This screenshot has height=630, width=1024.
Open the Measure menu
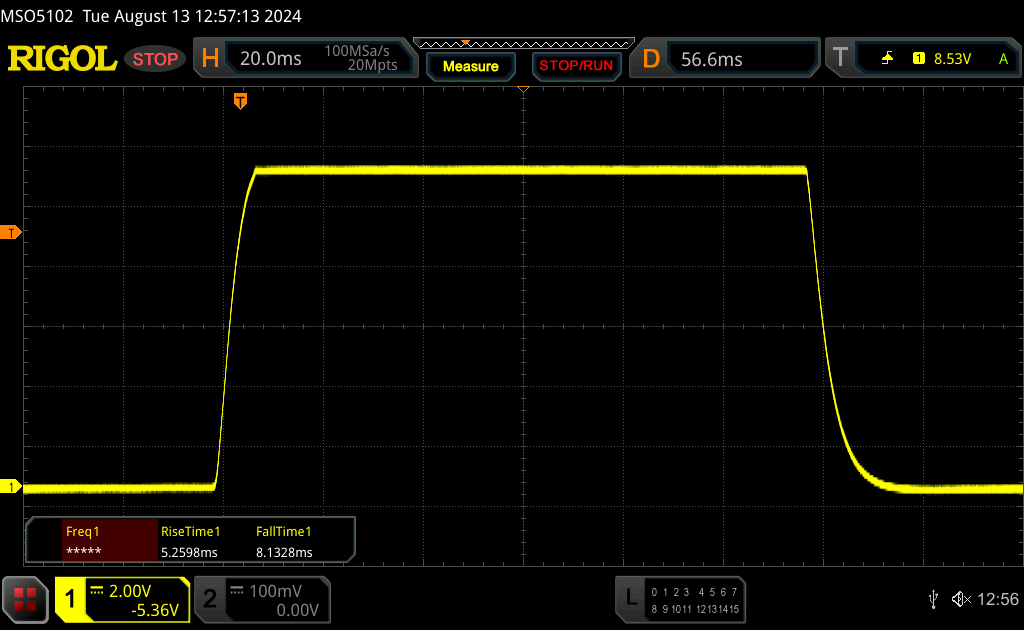pyautogui.click(x=470, y=66)
